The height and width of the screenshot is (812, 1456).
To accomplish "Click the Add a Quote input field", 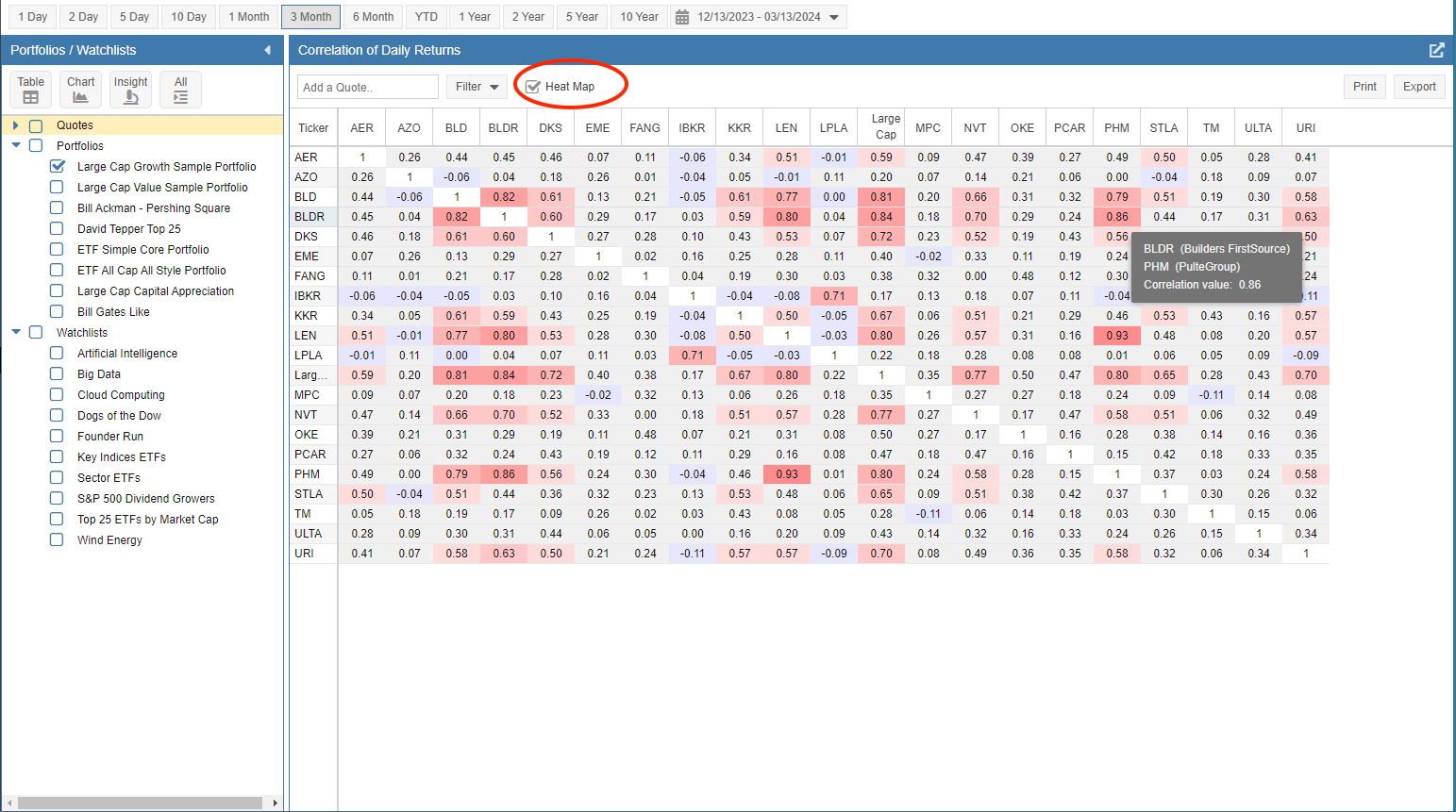I will [x=368, y=87].
